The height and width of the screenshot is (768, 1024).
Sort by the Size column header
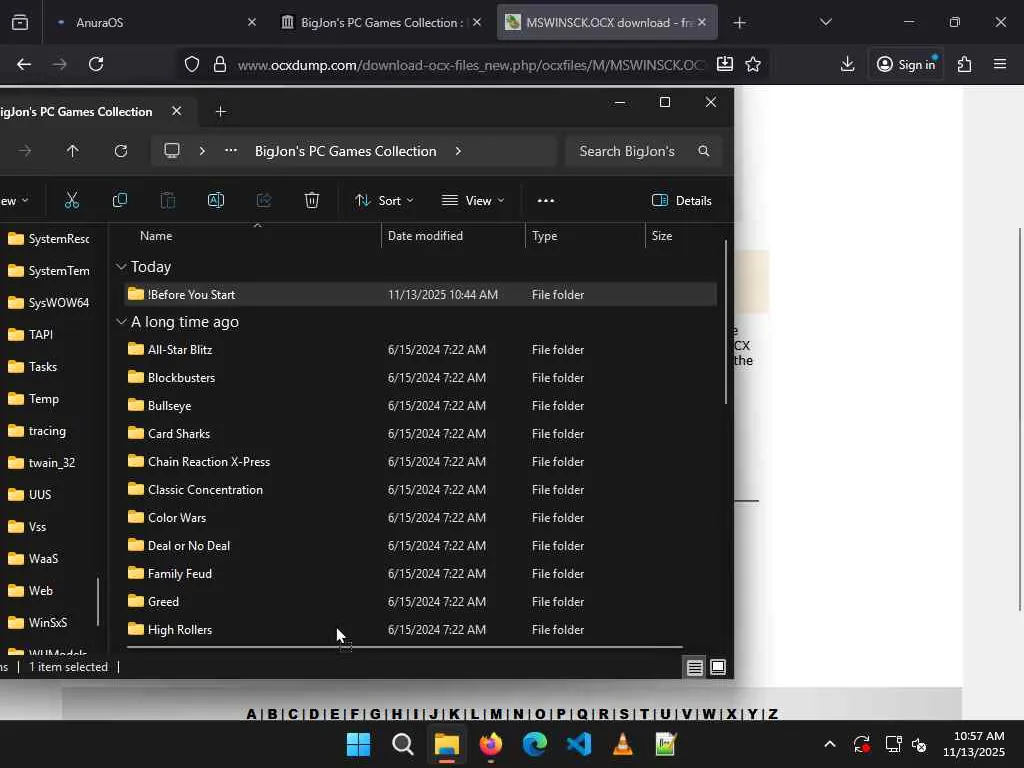tap(662, 236)
